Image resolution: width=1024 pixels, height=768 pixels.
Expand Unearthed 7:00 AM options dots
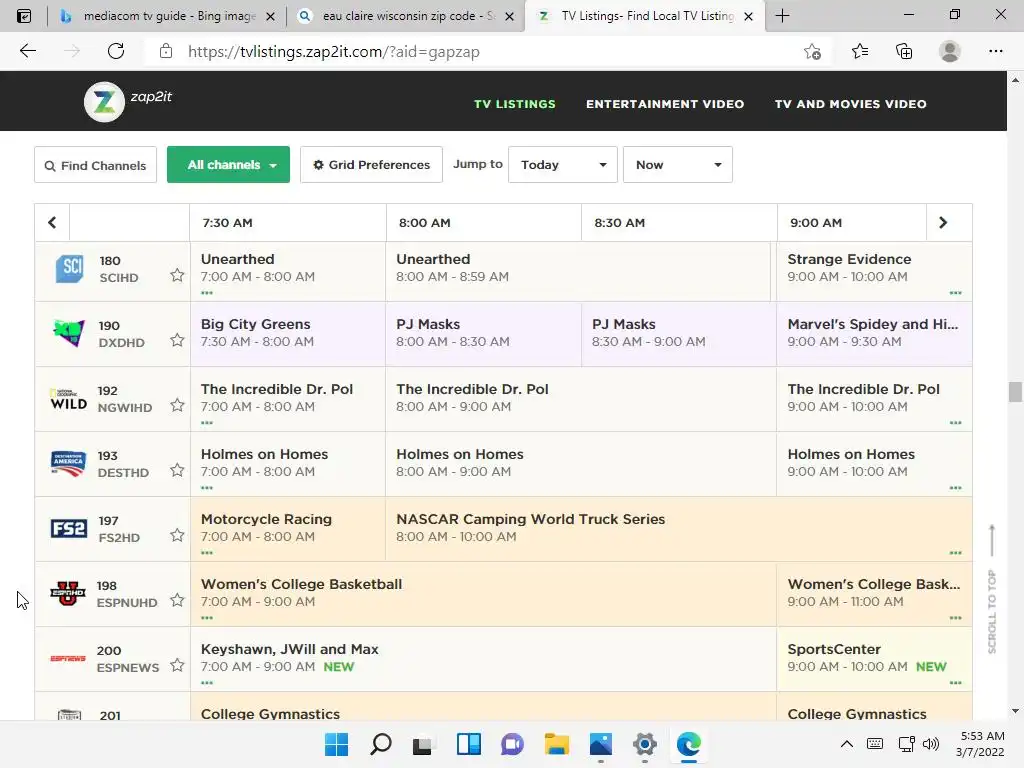pos(207,293)
